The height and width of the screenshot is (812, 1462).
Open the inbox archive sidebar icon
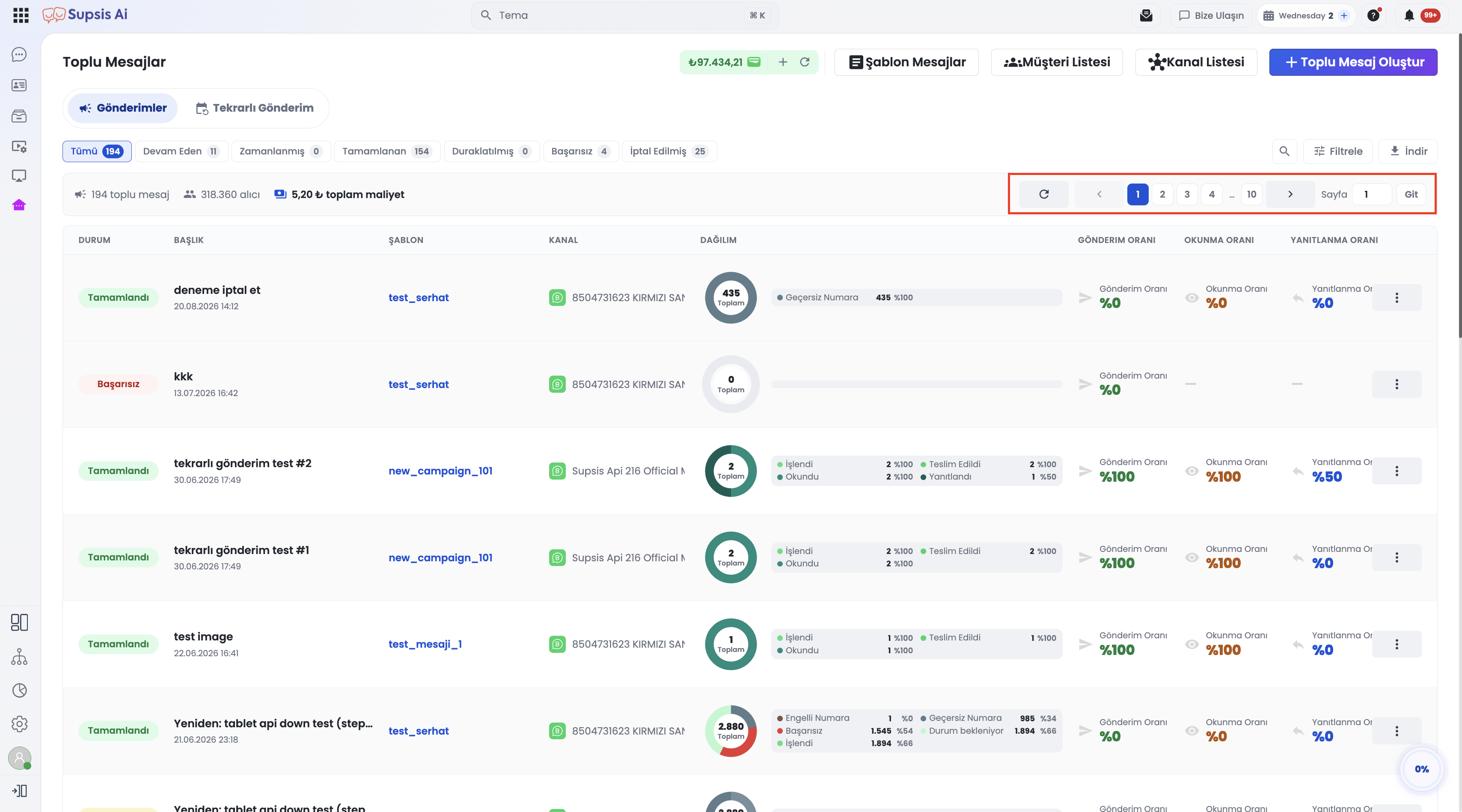(x=19, y=116)
